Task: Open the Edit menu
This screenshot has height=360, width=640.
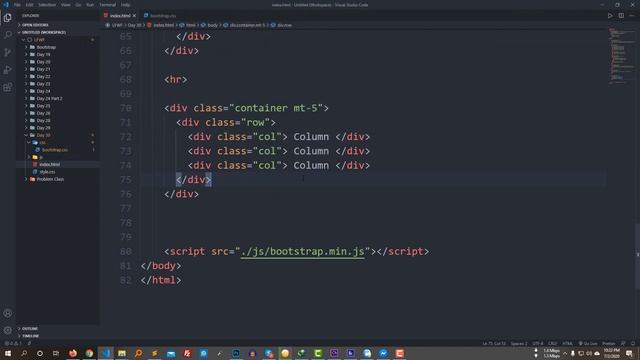Action: point(29,5)
